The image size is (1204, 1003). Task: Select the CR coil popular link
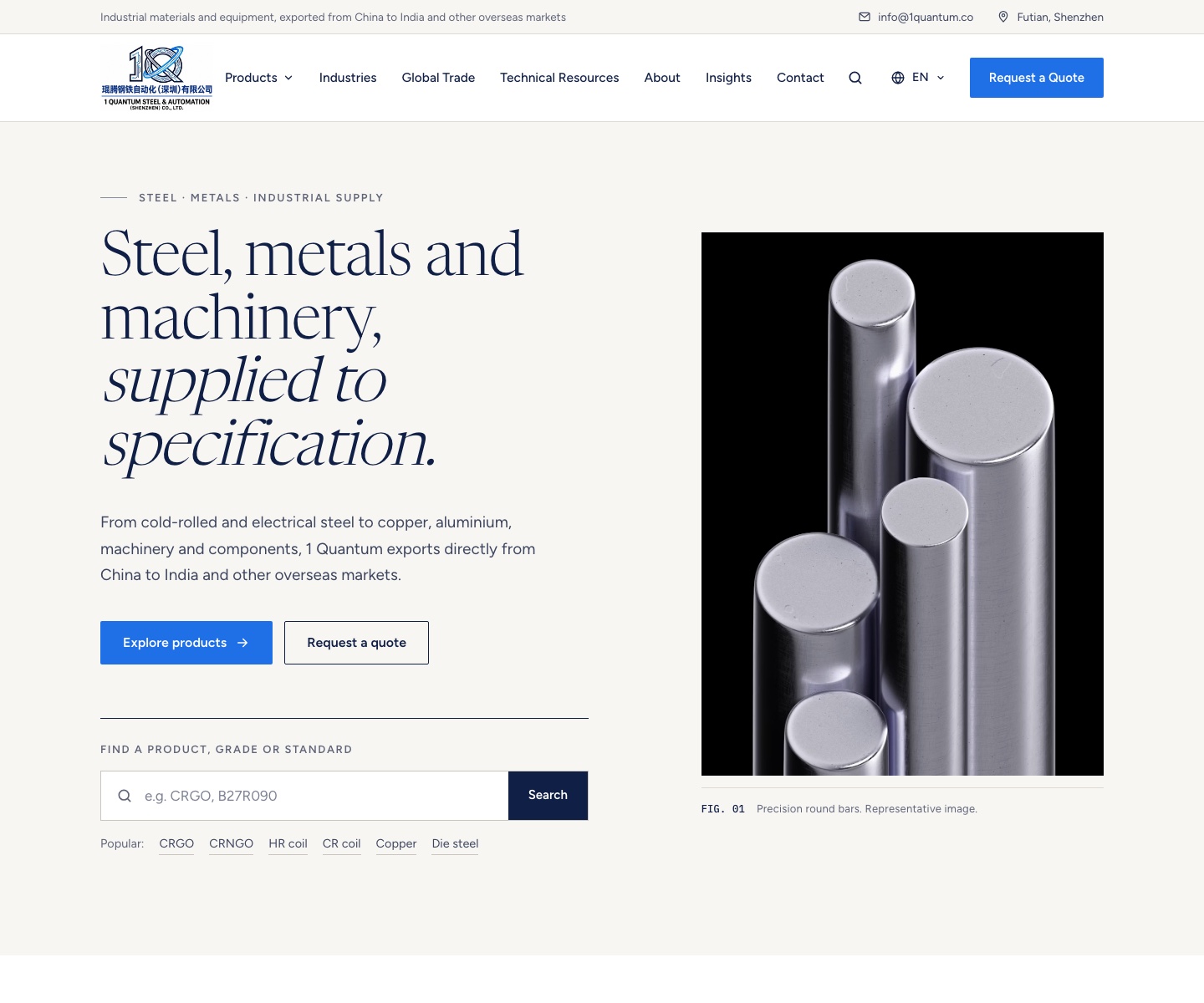click(x=342, y=844)
